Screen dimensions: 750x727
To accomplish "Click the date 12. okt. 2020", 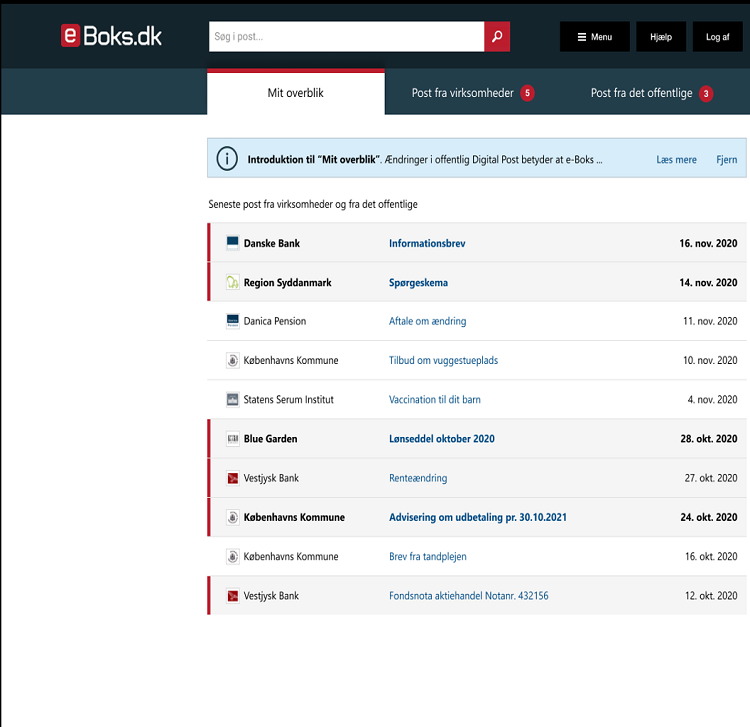I will (x=711, y=595).
